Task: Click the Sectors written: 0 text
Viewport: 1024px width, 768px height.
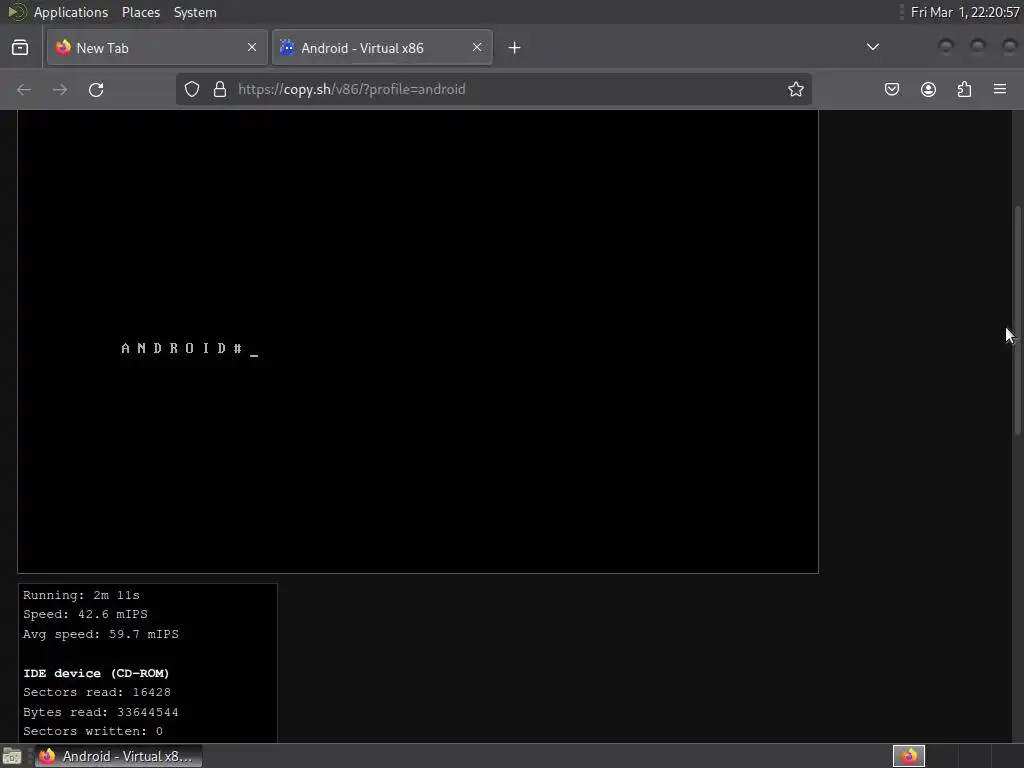Action: coord(93,731)
